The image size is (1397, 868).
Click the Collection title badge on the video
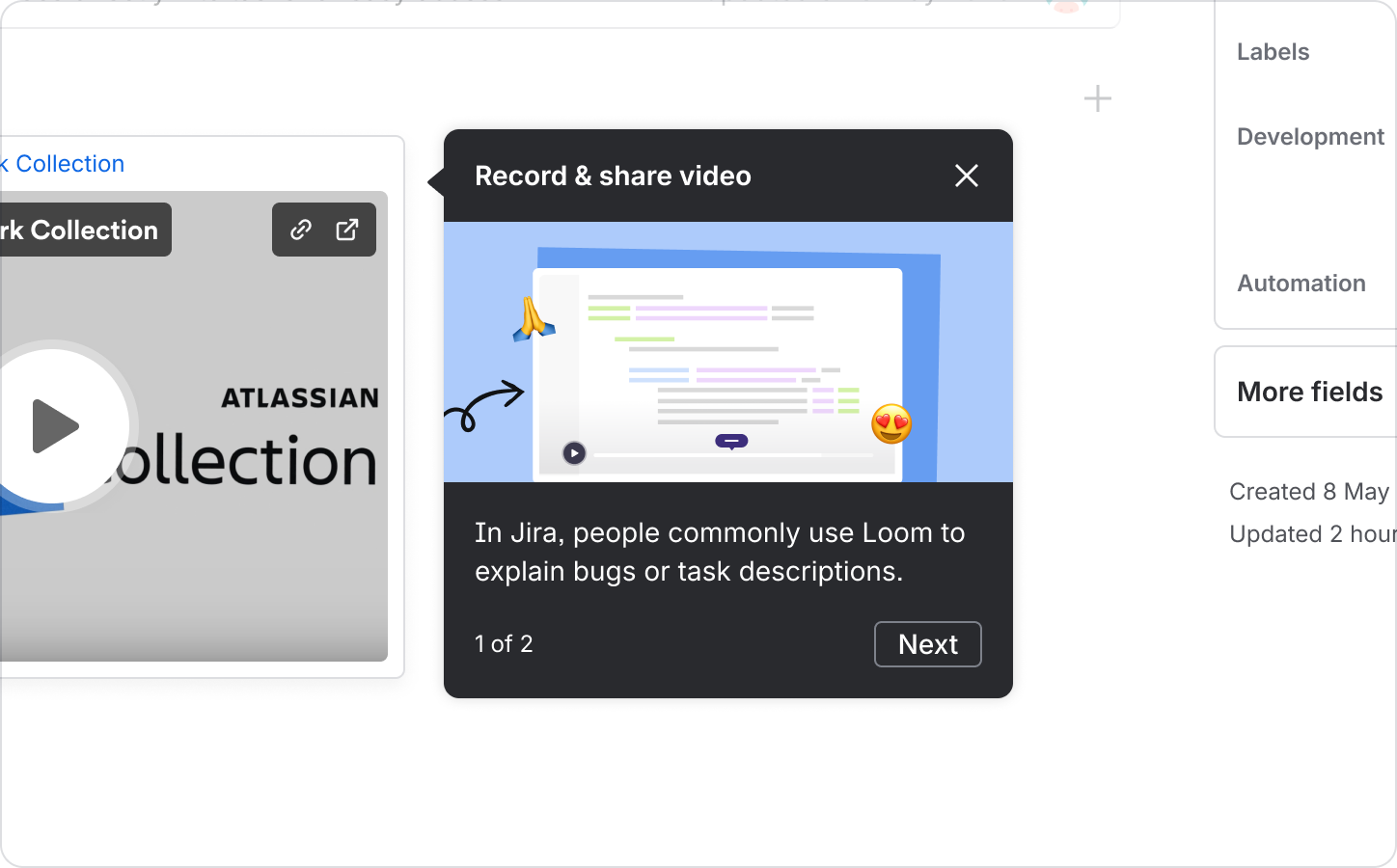coord(86,230)
